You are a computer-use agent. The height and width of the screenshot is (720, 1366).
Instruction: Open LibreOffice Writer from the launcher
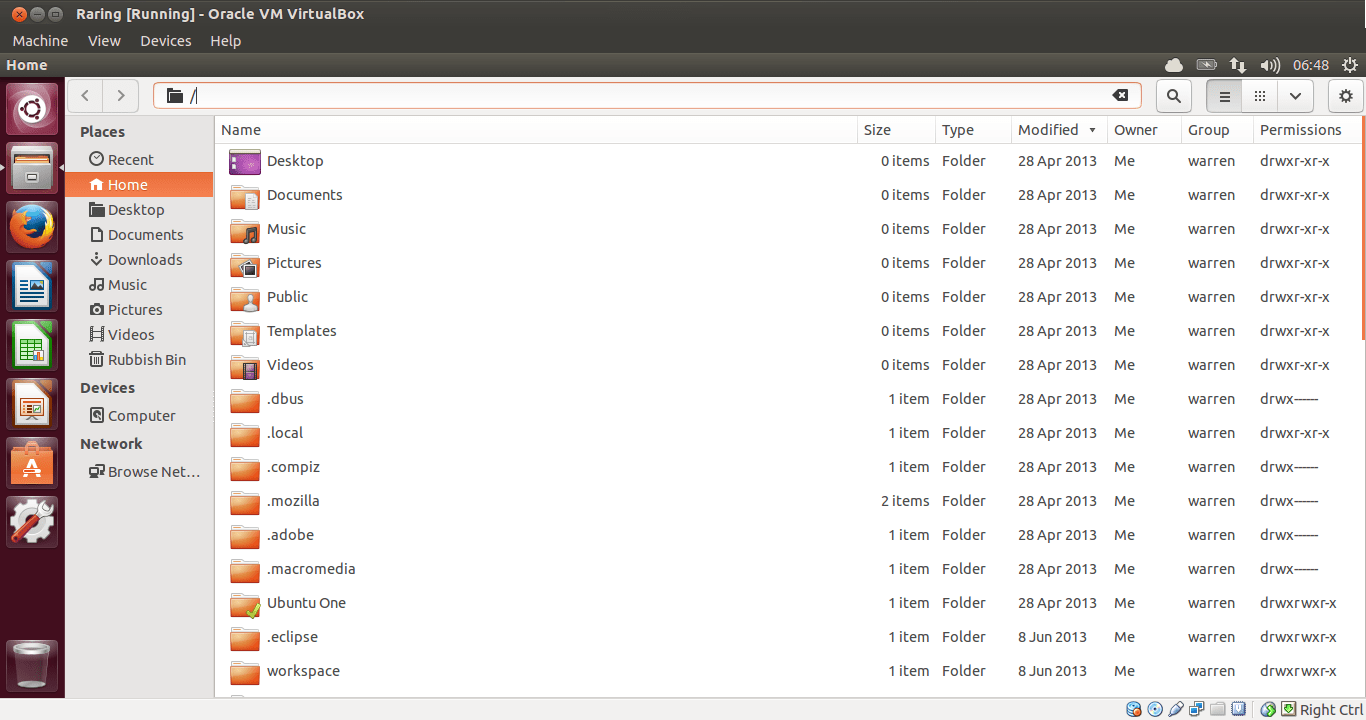point(33,286)
